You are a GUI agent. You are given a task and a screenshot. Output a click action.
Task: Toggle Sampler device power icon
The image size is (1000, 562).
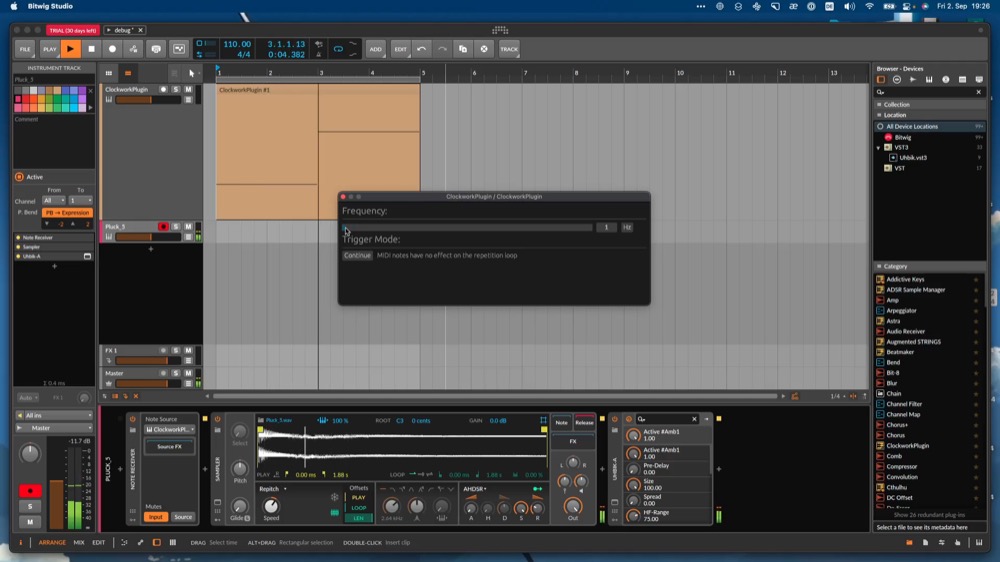click(x=217, y=419)
